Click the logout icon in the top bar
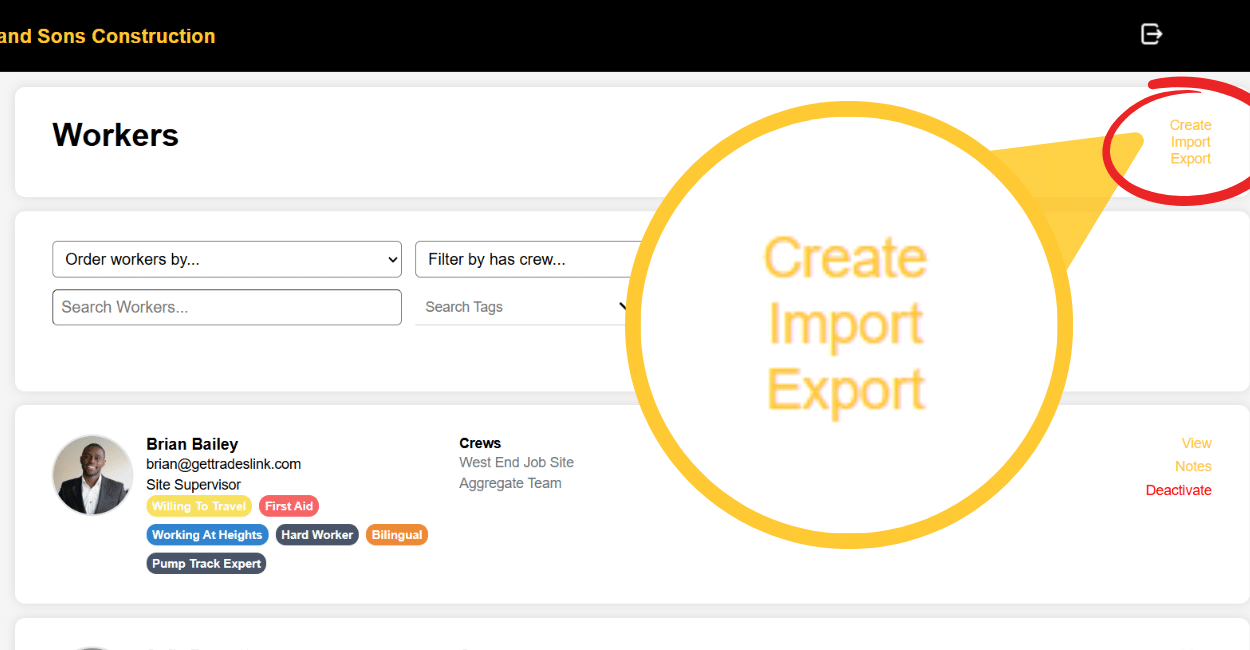The width and height of the screenshot is (1250, 650). [1152, 34]
